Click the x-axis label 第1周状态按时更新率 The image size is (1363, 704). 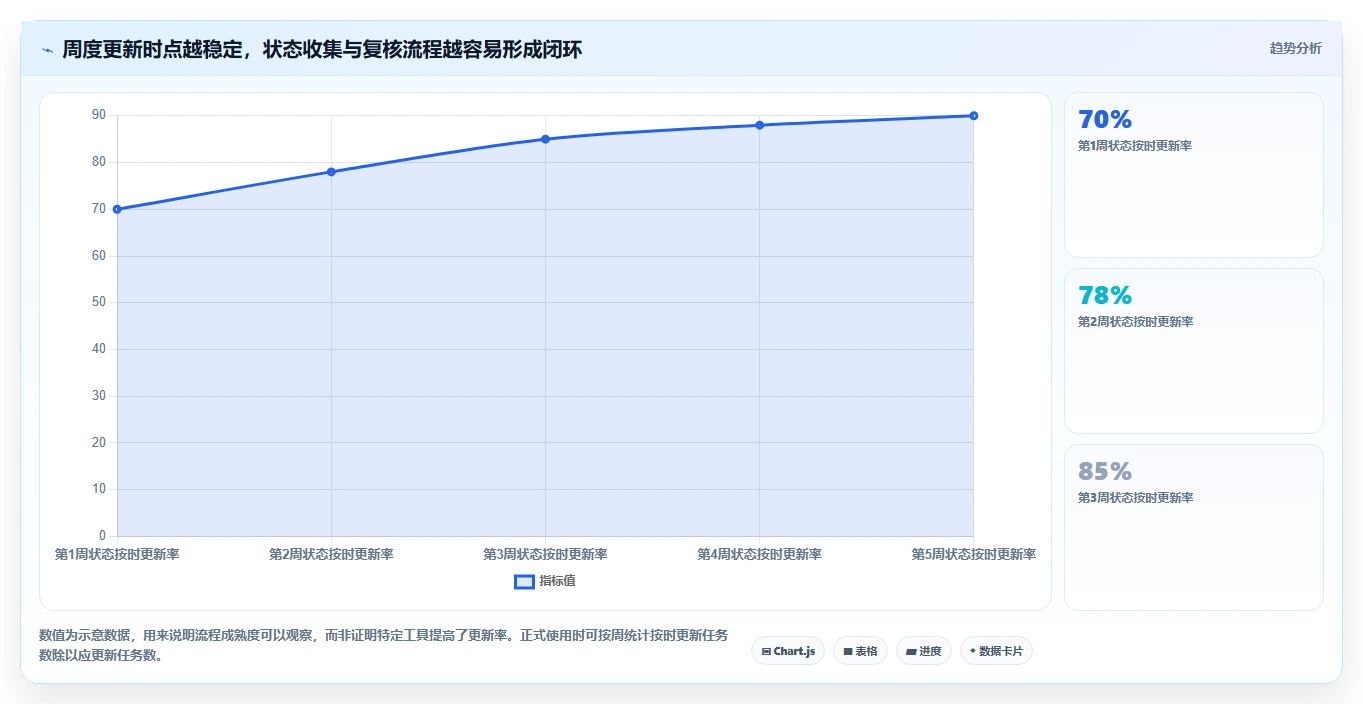(x=117, y=554)
